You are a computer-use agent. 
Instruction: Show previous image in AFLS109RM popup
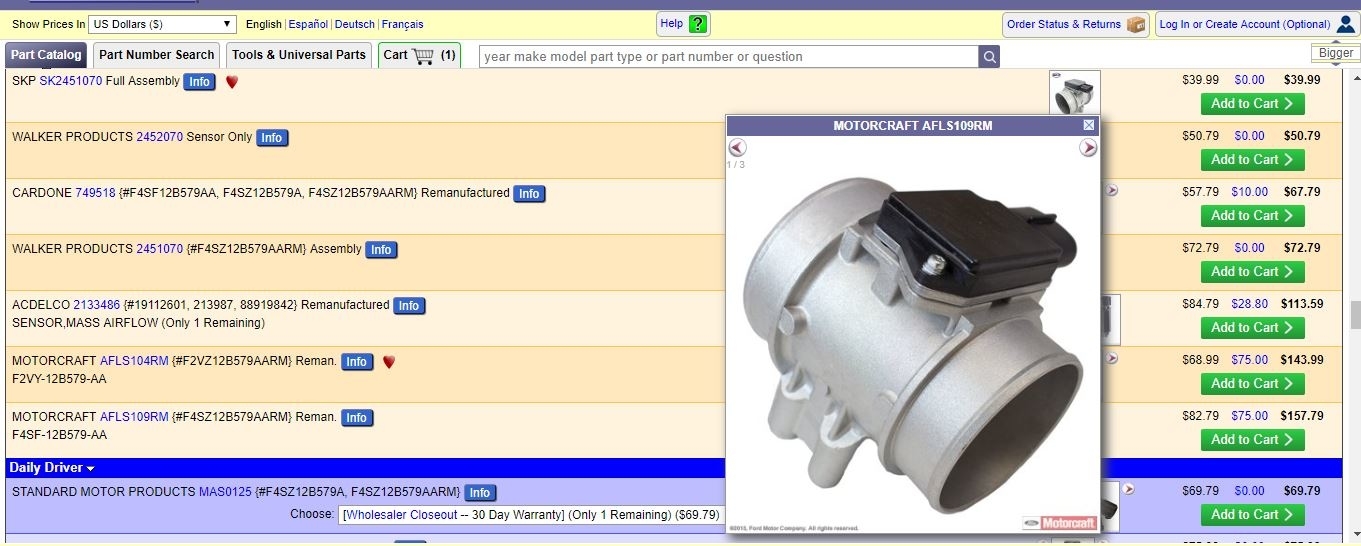click(738, 148)
